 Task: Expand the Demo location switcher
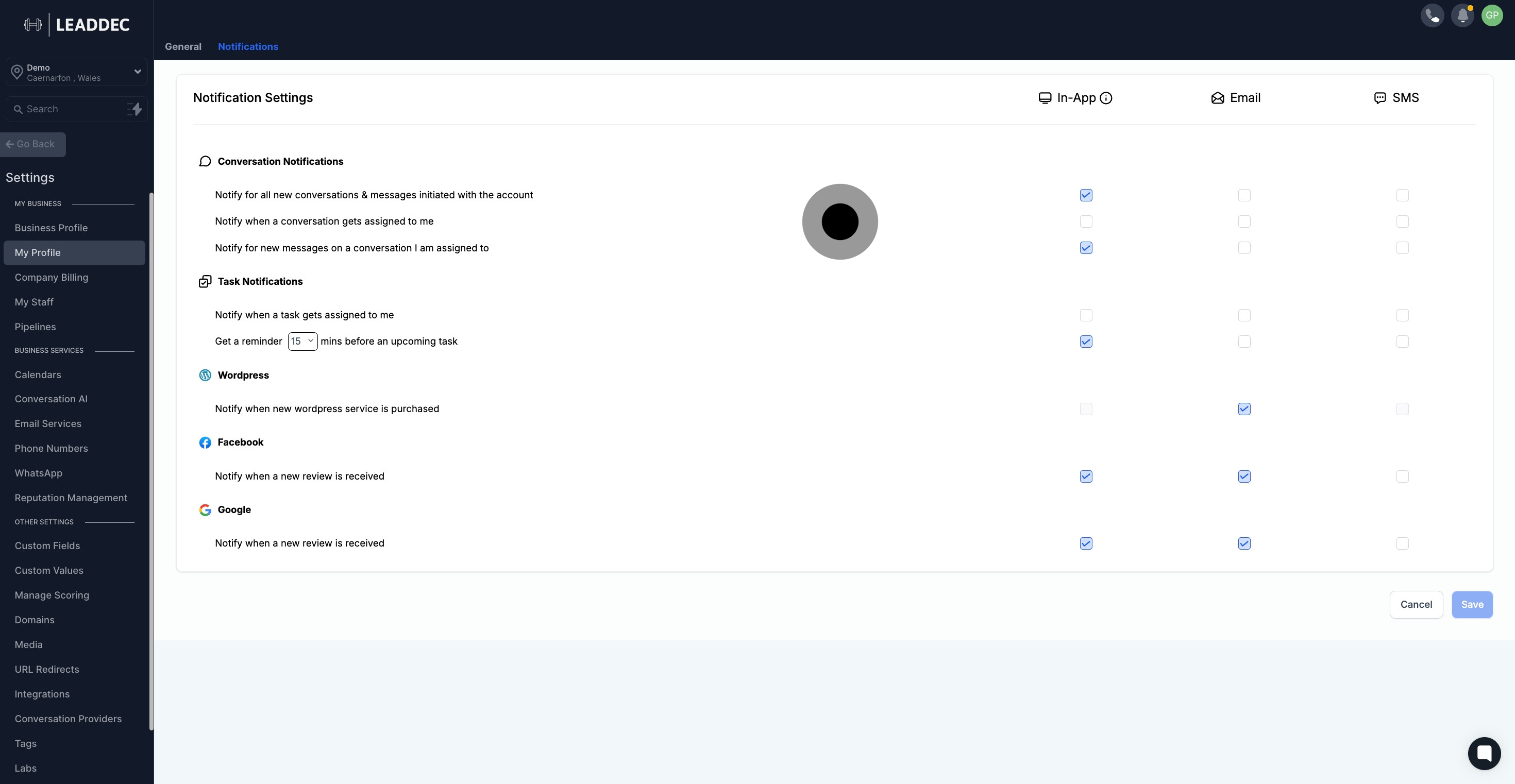(x=76, y=72)
